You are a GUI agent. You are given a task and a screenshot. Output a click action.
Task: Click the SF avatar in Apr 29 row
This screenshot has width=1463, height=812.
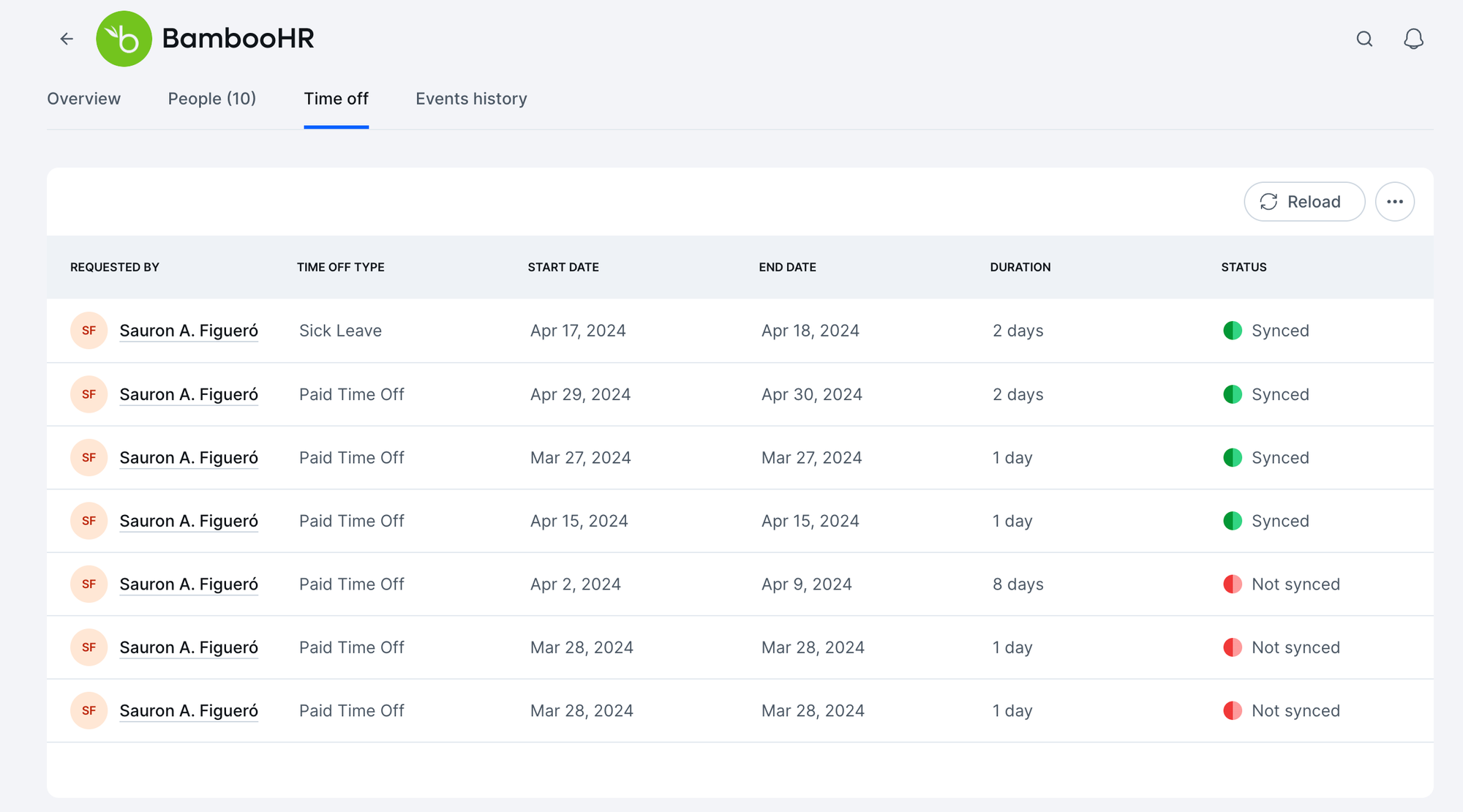click(x=89, y=394)
